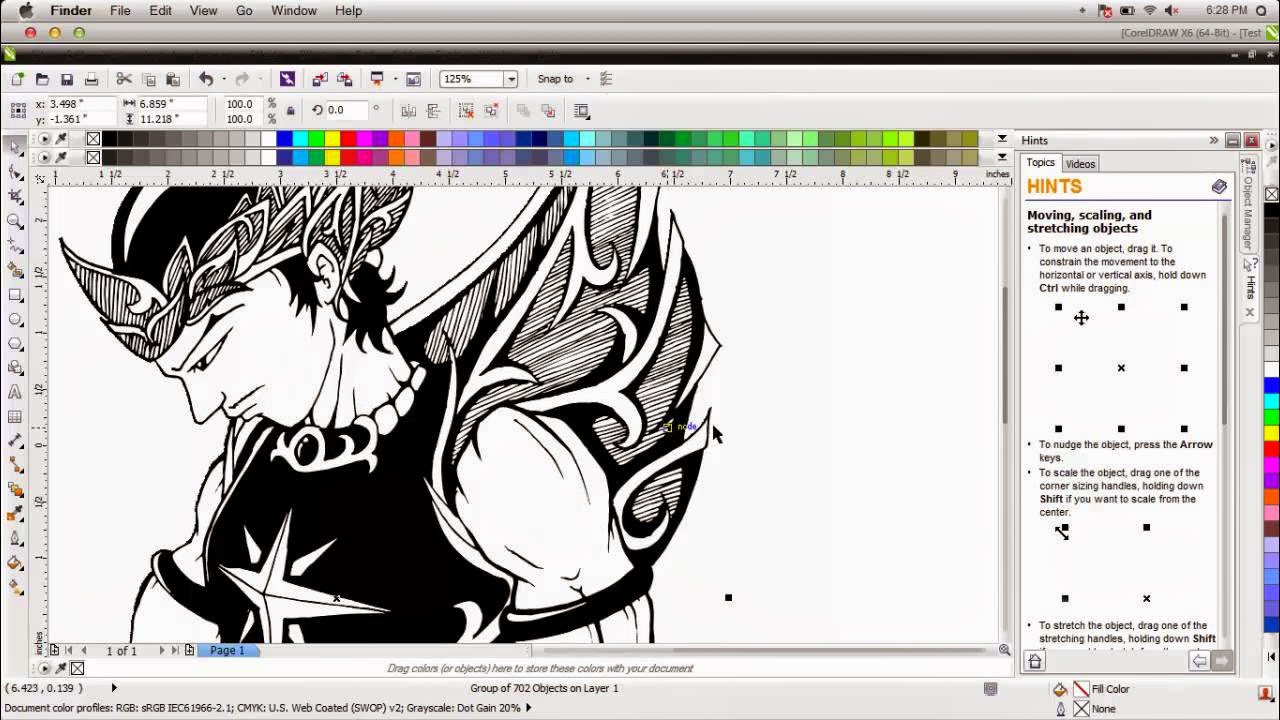Viewport: 1280px width, 720px height.
Task: Close the Hints docker
Action: pos(1251,140)
